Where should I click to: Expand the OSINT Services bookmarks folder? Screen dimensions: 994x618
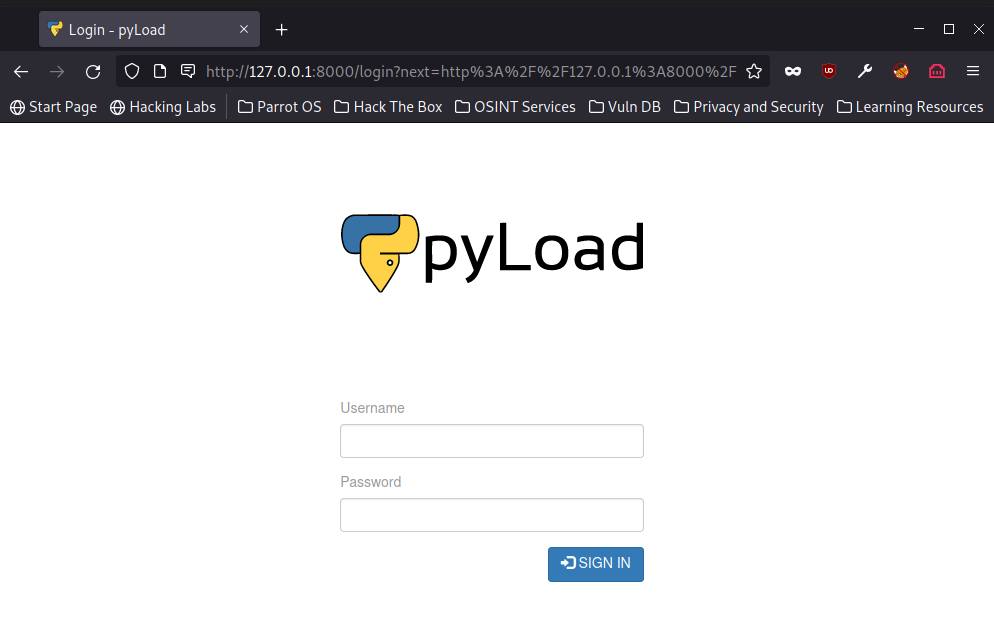[x=515, y=107]
